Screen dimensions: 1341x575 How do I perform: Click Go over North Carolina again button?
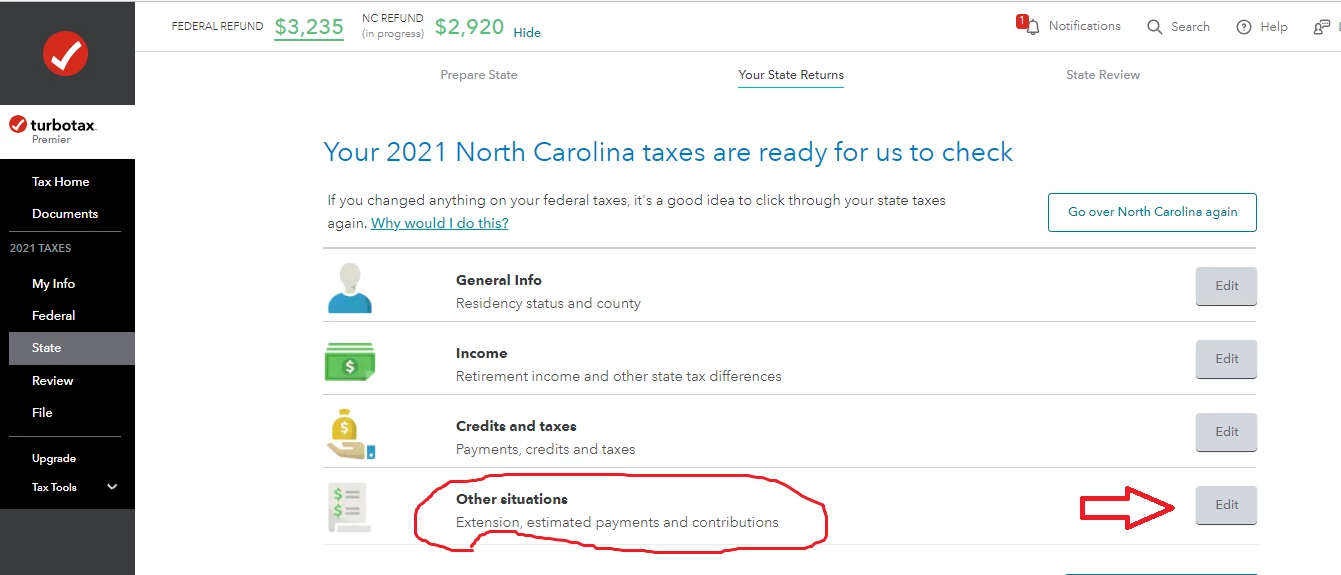(x=1152, y=212)
